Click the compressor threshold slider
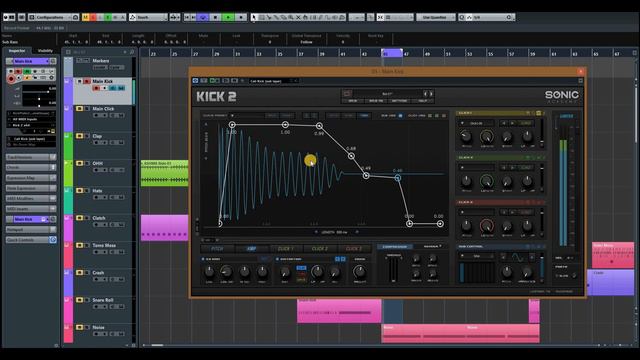The height and width of the screenshot is (360, 640). (393, 269)
